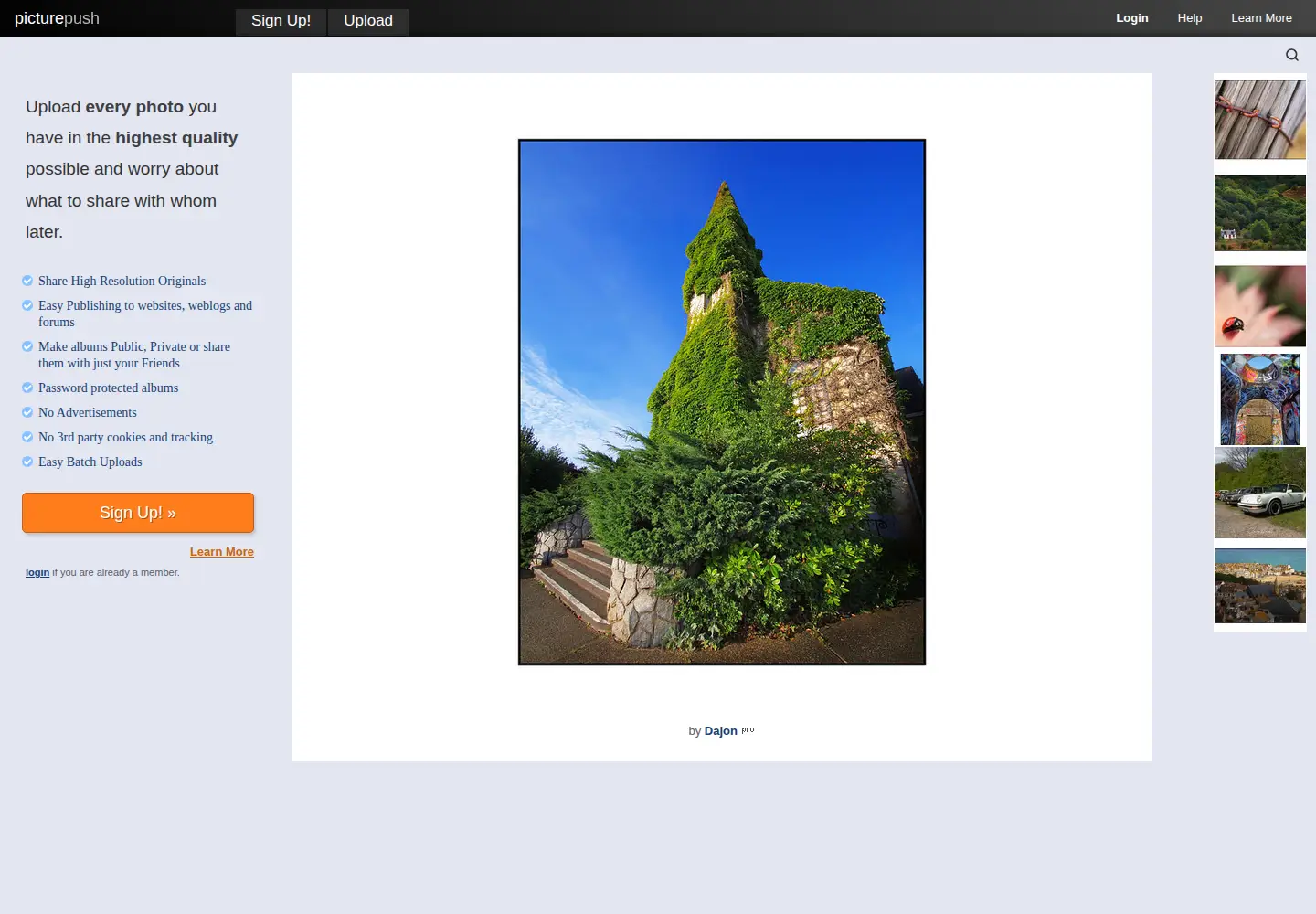Open the rusty nail on wood thumbnail
Screen dimensions: 1316x914
click(x=1260, y=120)
